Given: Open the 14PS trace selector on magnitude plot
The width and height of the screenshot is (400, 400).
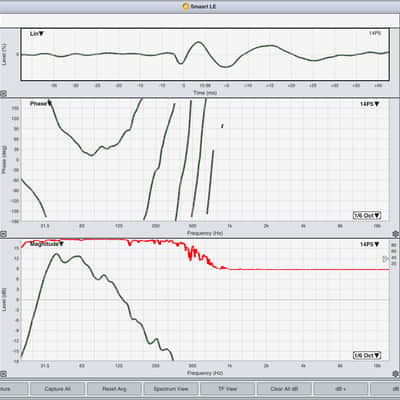Looking at the screenshot, I should [369, 244].
